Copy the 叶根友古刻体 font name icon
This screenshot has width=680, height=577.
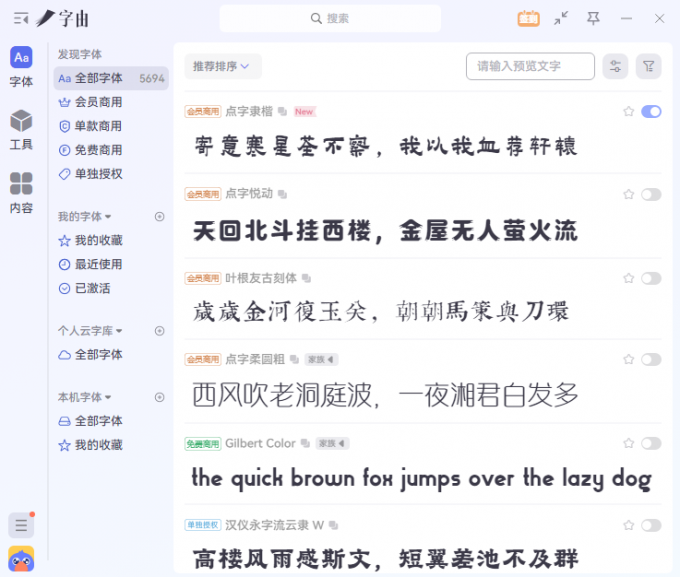tap(306, 278)
